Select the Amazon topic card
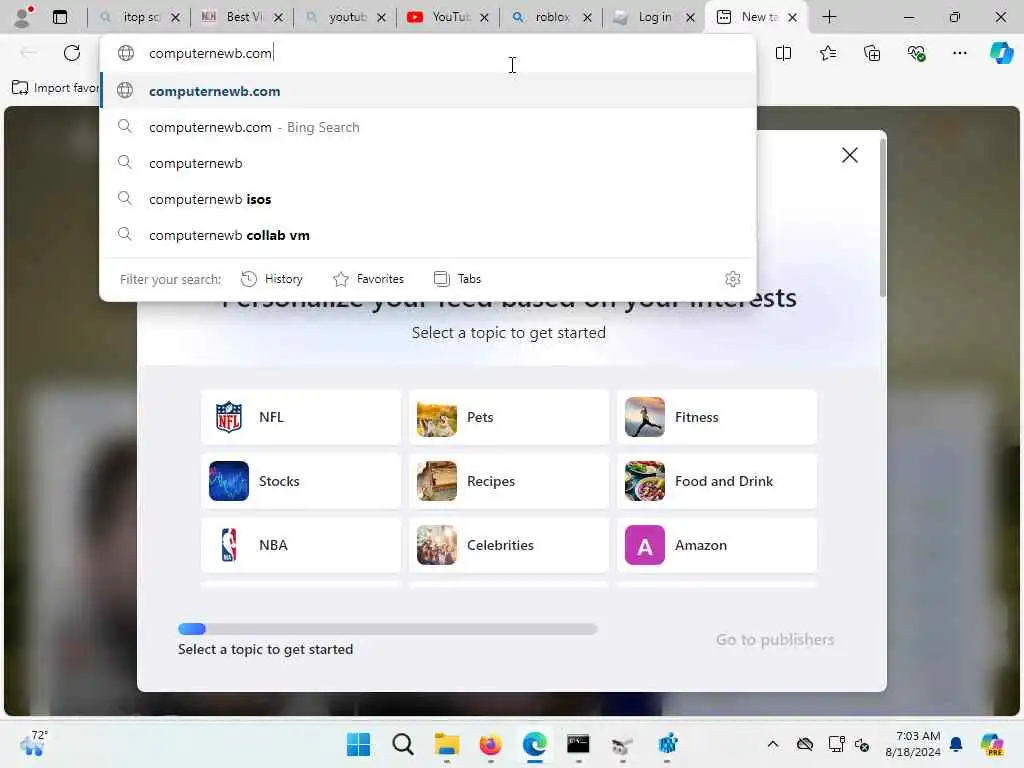 (x=717, y=545)
